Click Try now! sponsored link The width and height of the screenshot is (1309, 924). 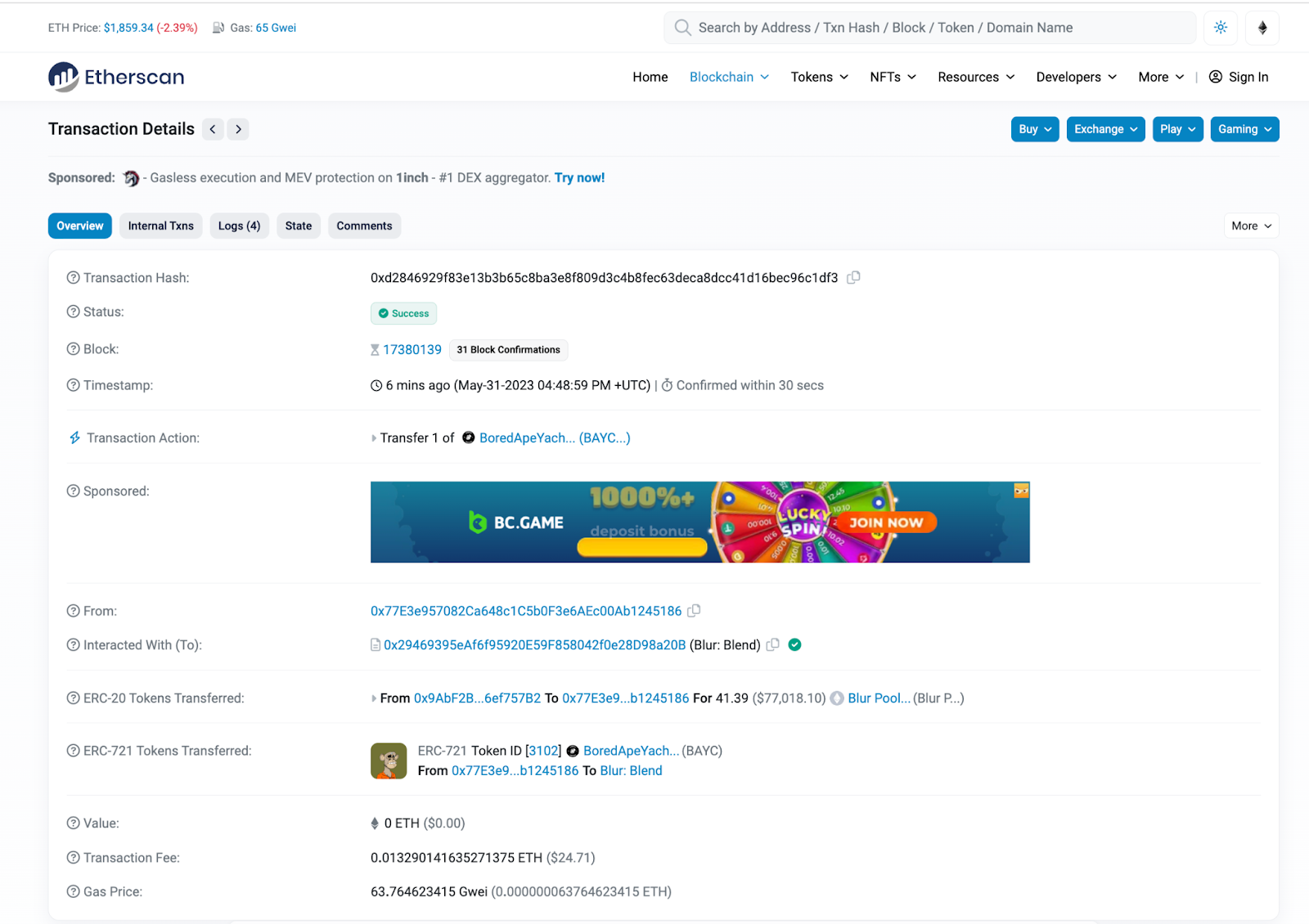click(579, 178)
